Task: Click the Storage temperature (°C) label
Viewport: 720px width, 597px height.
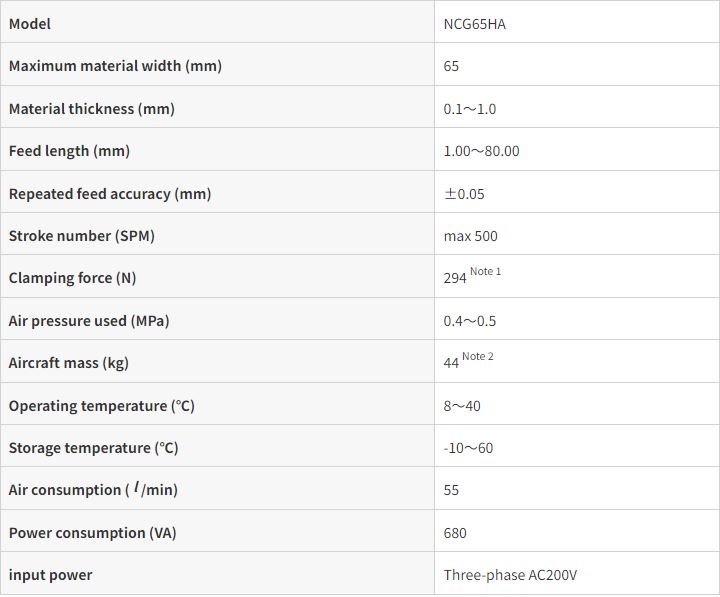Action: 93,448
